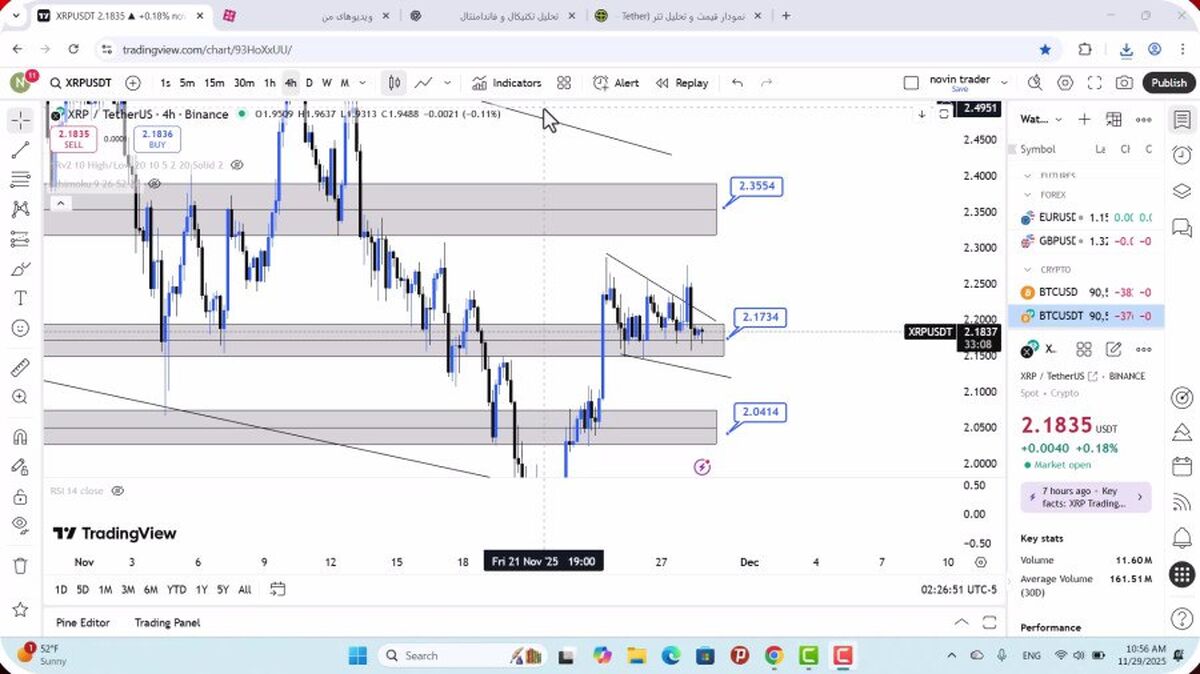The width and height of the screenshot is (1200, 674).
Task: Open the Indicators dialog
Action: pyautogui.click(x=506, y=83)
